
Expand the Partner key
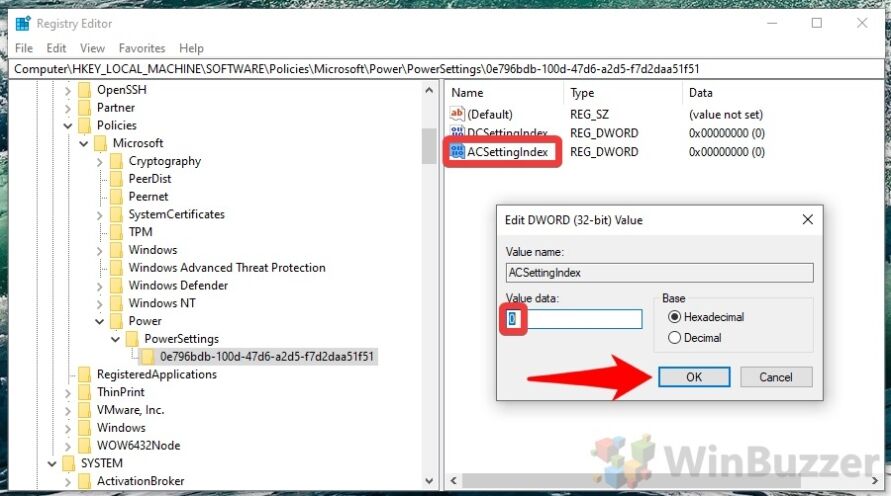[x=68, y=108]
